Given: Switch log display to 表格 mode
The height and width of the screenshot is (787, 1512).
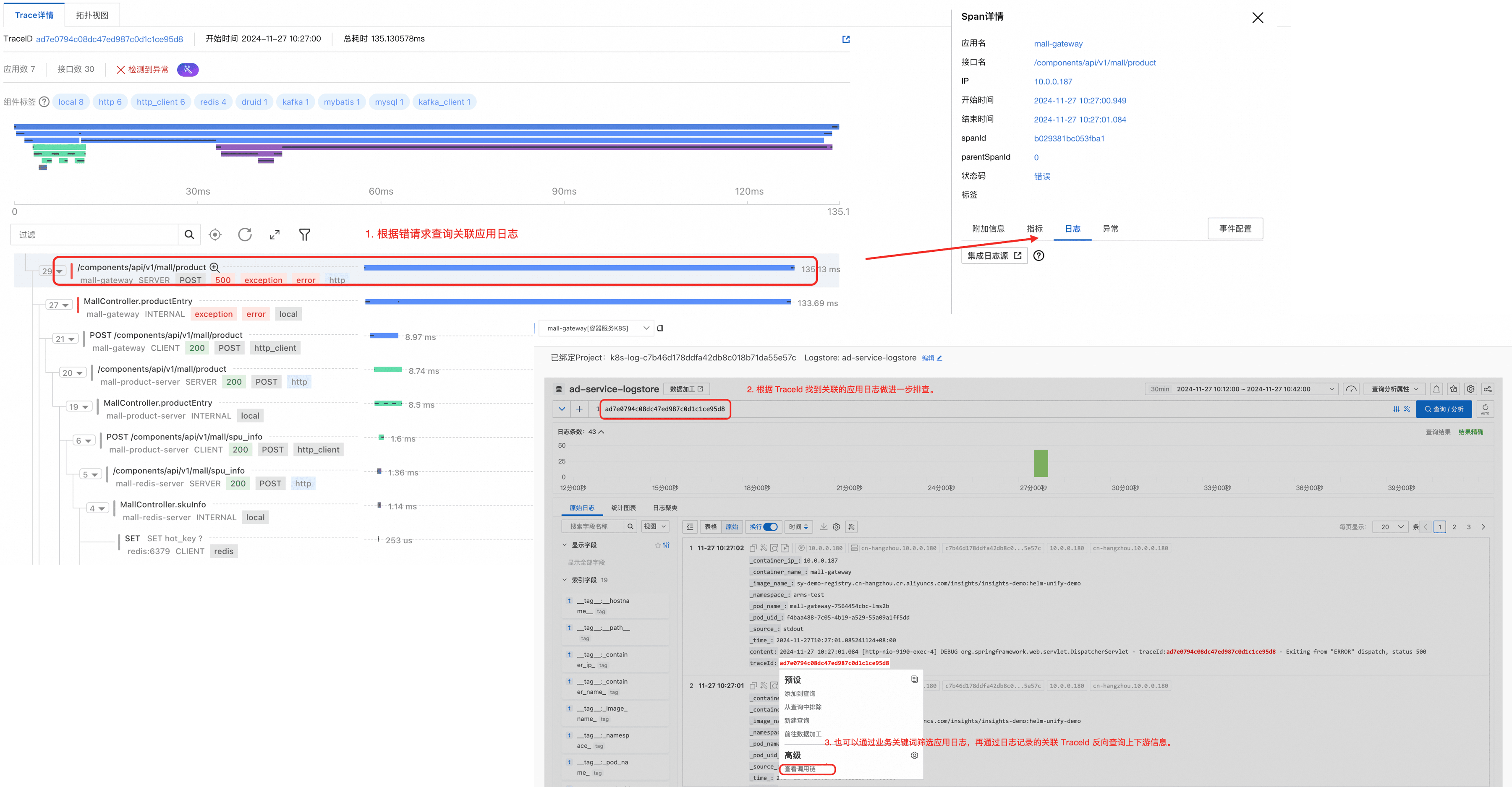Looking at the screenshot, I should pos(711,526).
